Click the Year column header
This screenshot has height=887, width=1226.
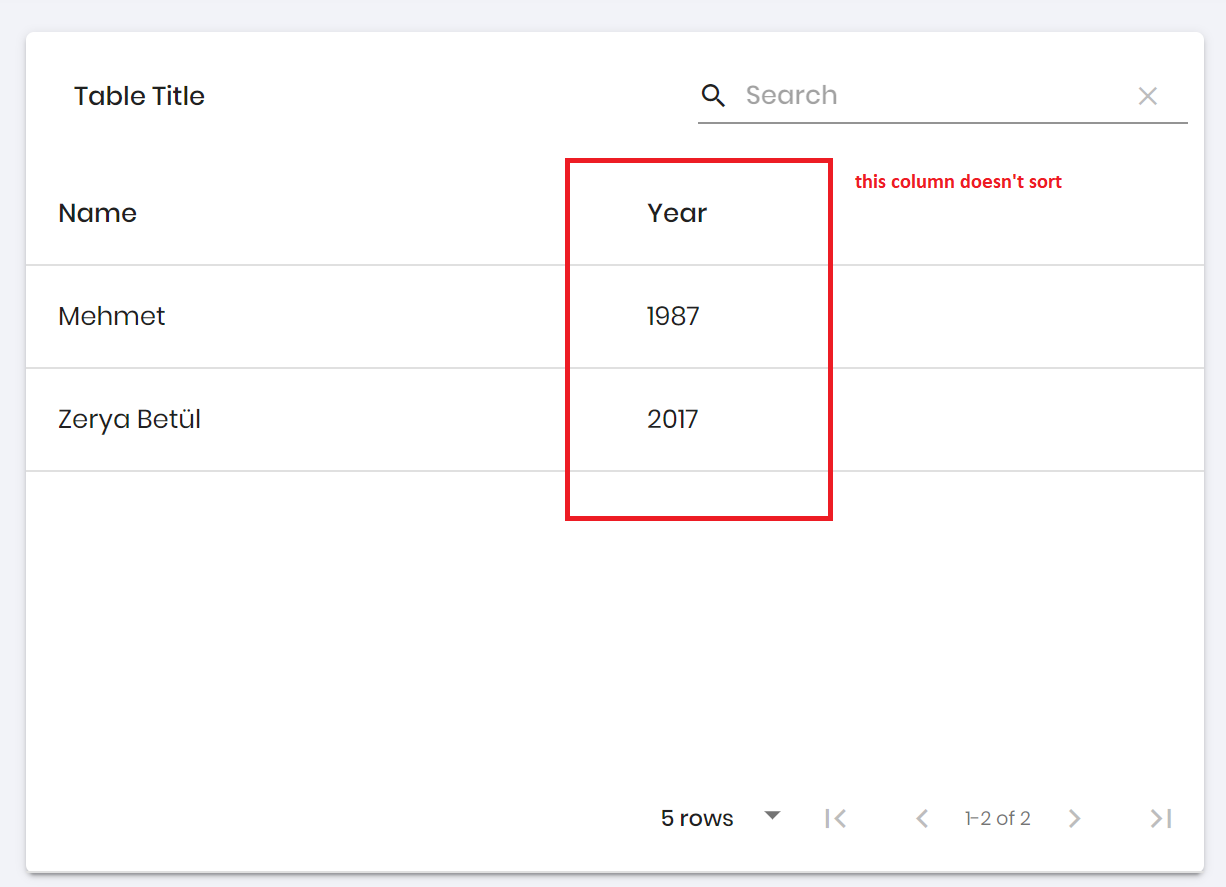676,213
